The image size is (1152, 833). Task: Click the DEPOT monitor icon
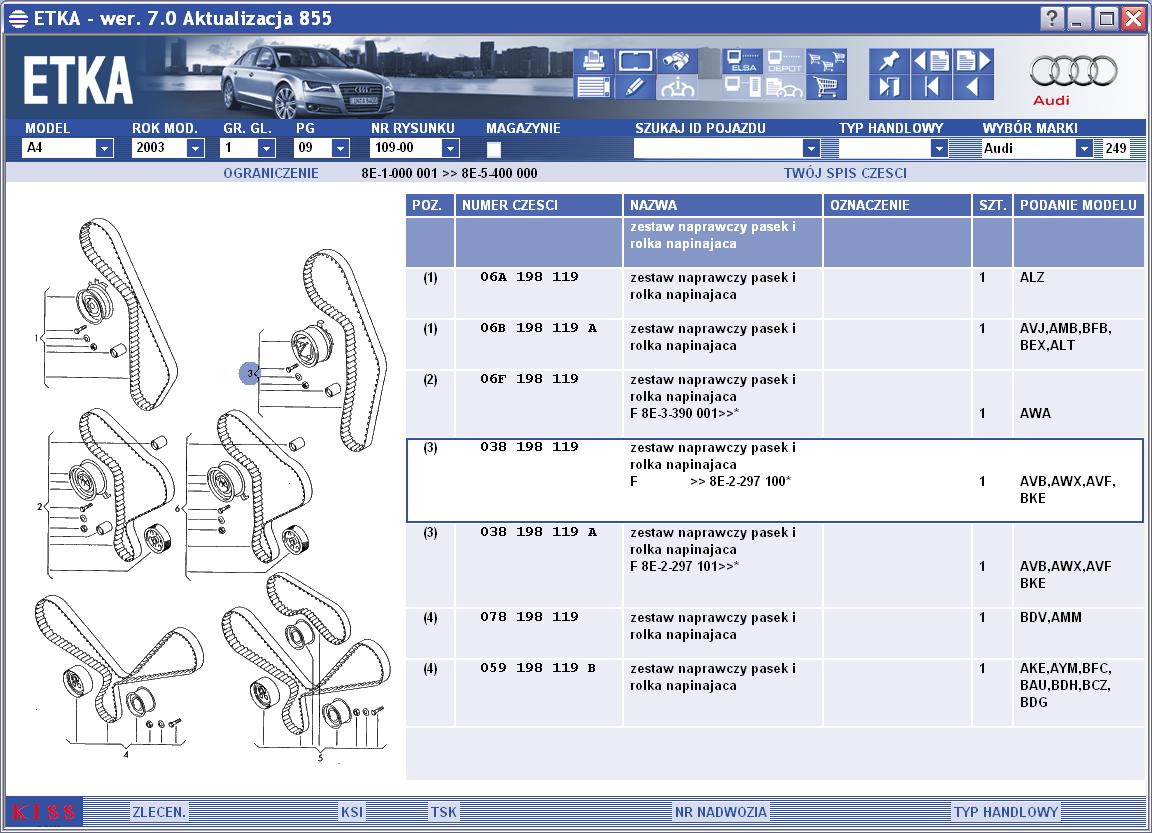pyautogui.click(x=785, y=61)
